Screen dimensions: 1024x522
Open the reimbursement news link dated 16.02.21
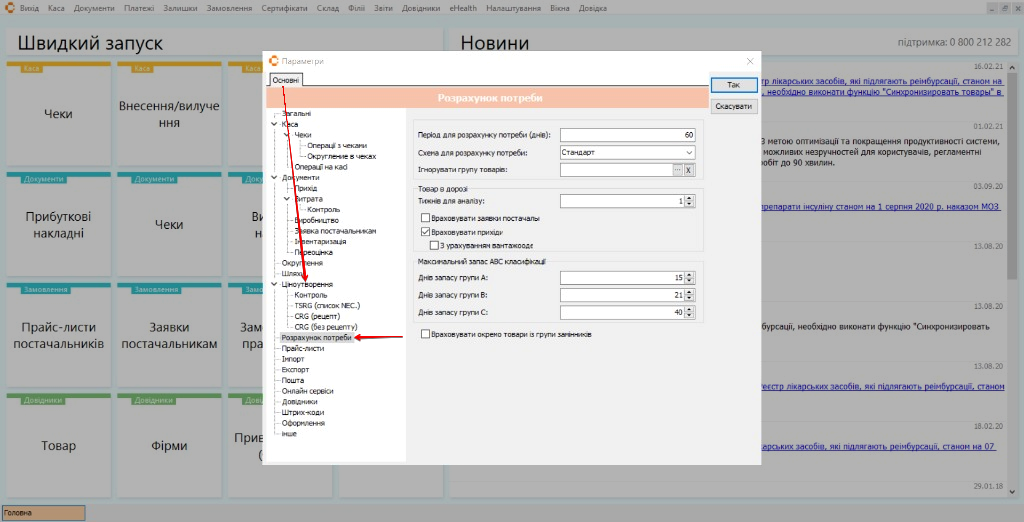coord(882,87)
